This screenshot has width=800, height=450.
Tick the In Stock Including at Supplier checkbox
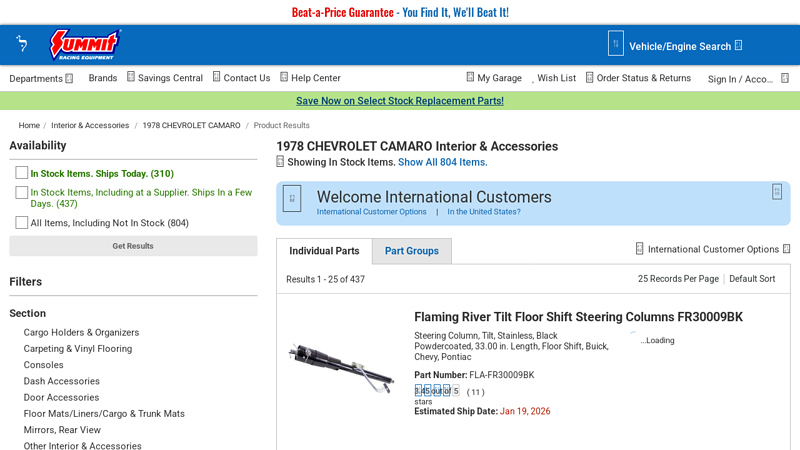pyautogui.click(x=22, y=192)
